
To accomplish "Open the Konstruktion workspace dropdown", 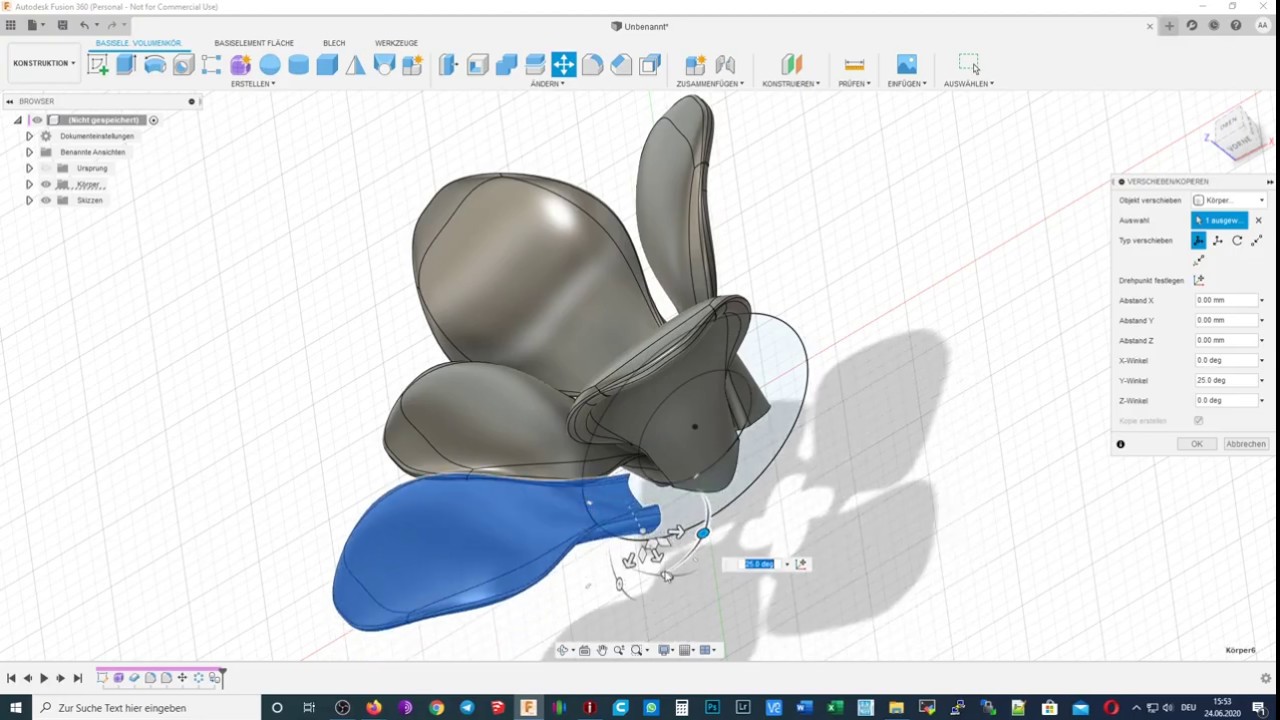I will [44, 63].
